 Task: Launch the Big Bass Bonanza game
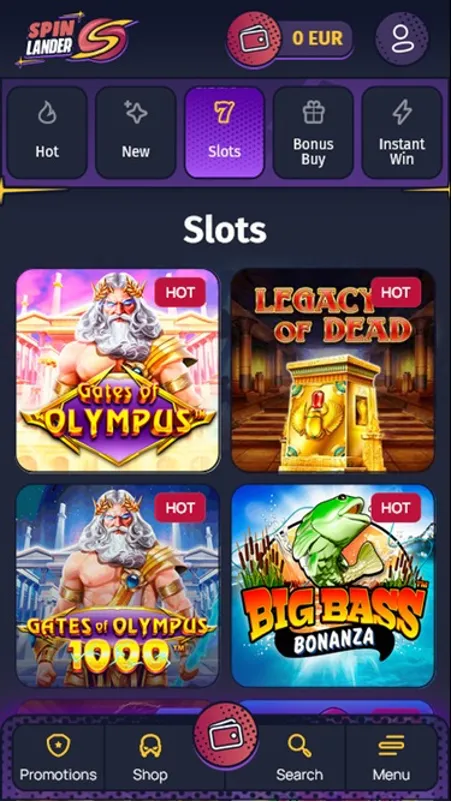point(333,586)
